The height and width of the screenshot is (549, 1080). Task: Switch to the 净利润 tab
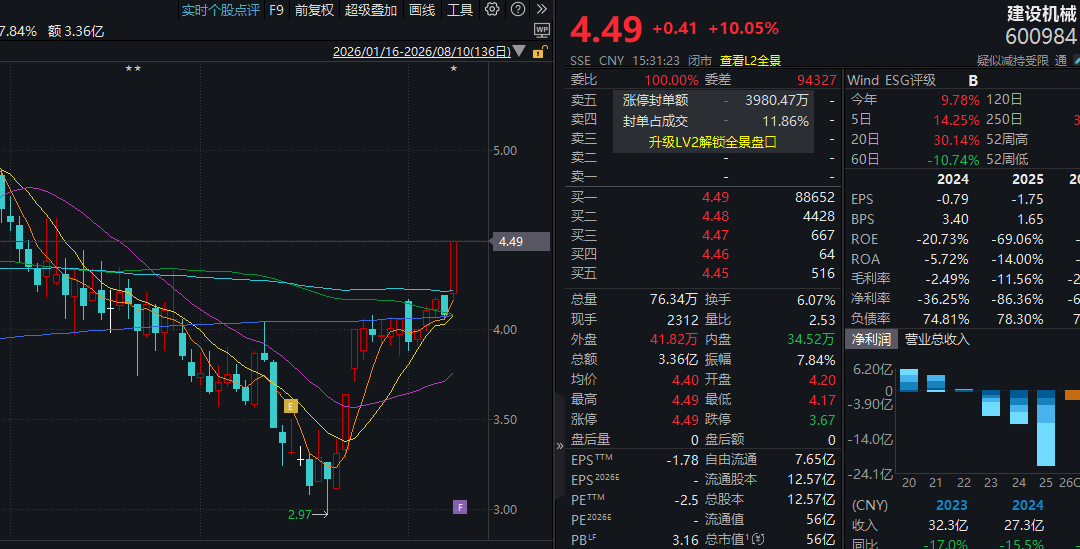coord(871,339)
